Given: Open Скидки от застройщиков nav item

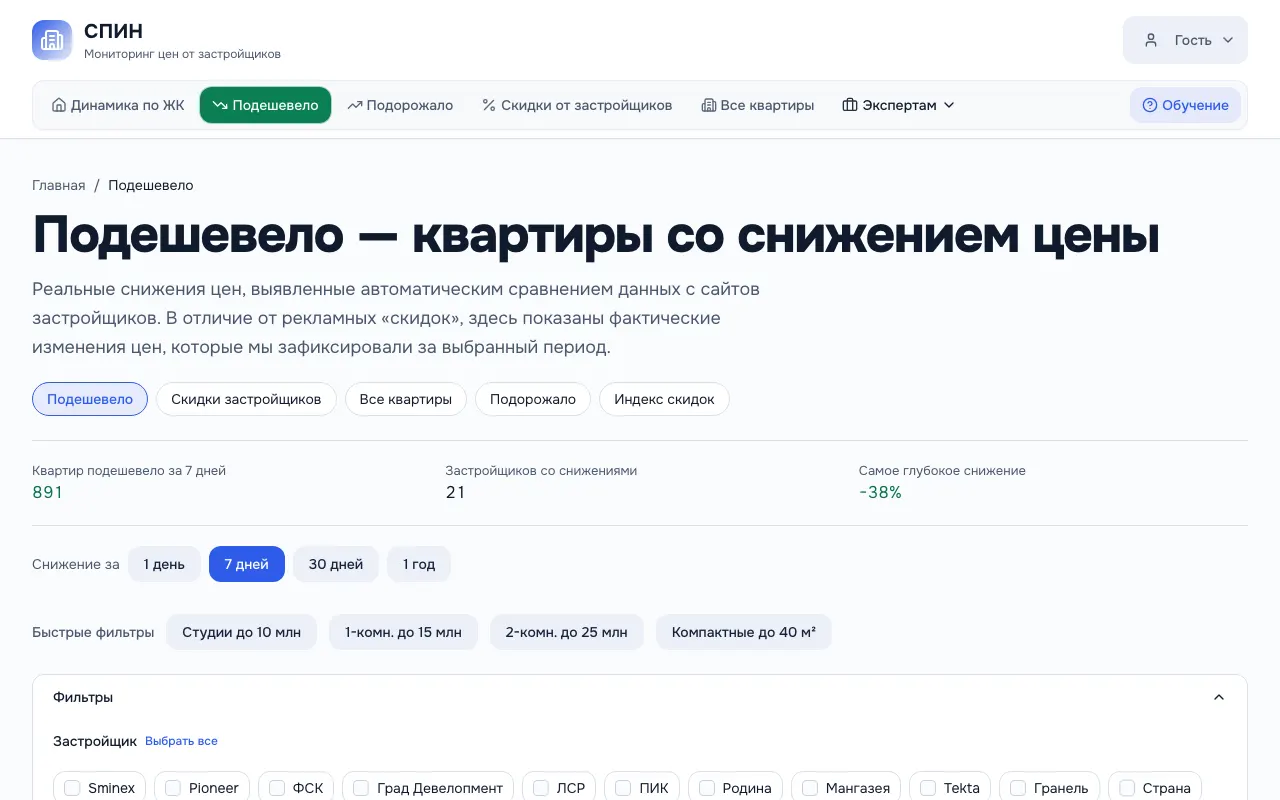Looking at the screenshot, I should [577, 105].
